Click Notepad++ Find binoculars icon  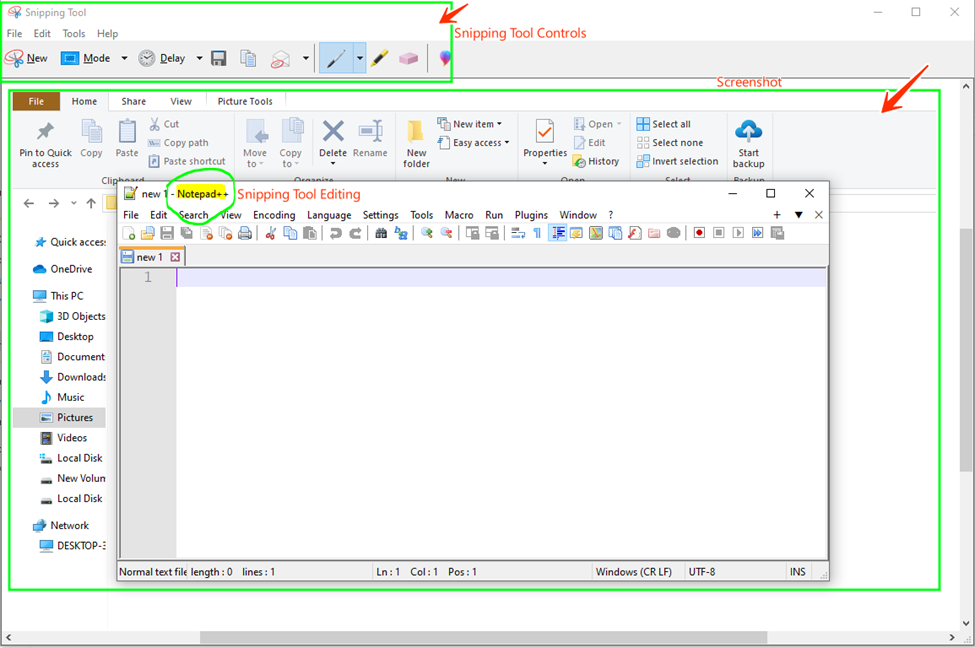coord(381,233)
